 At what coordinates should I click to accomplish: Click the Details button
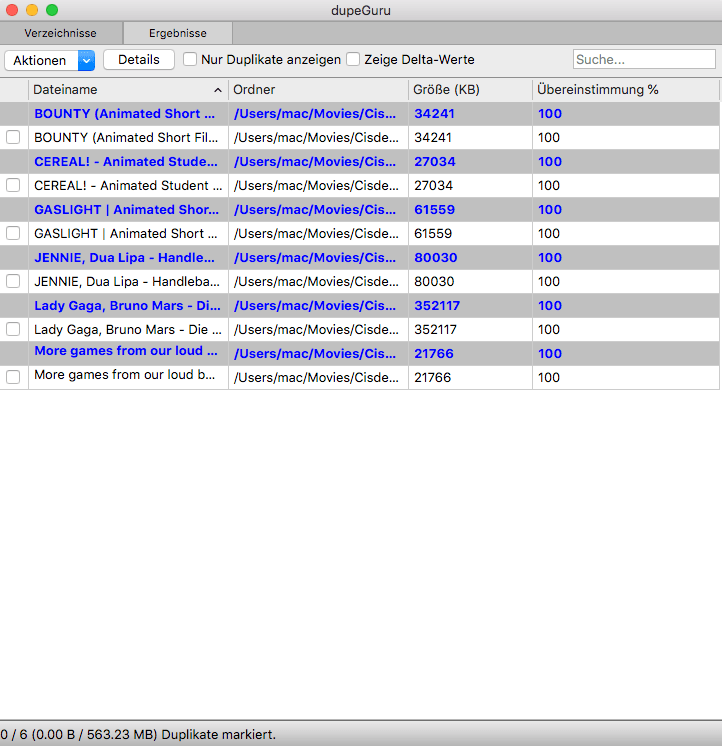[139, 60]
